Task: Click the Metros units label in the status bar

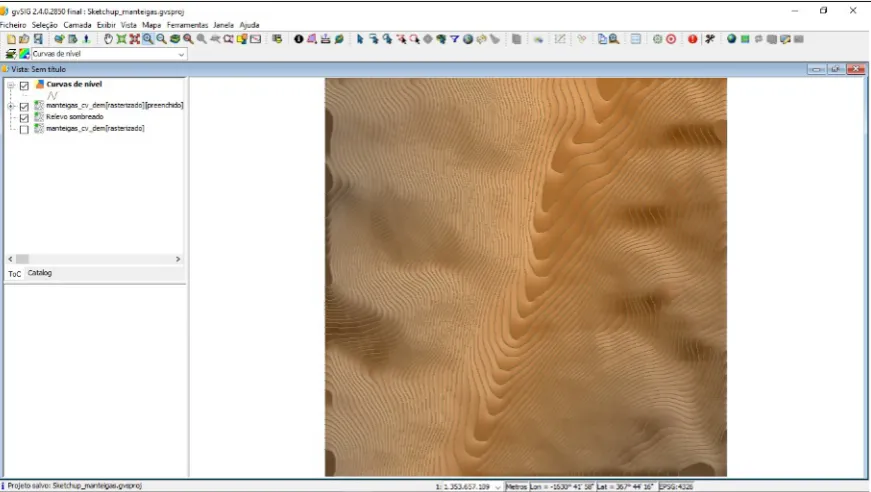Action: pos(516,487)
